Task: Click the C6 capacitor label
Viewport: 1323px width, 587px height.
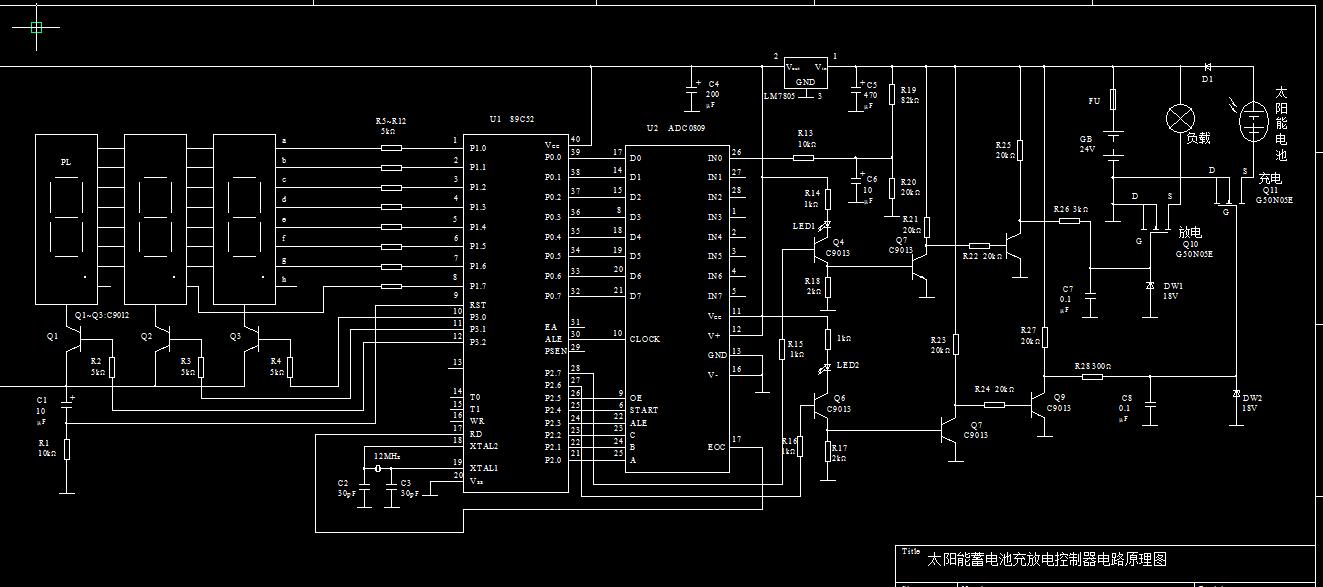Action: [871, 179]
